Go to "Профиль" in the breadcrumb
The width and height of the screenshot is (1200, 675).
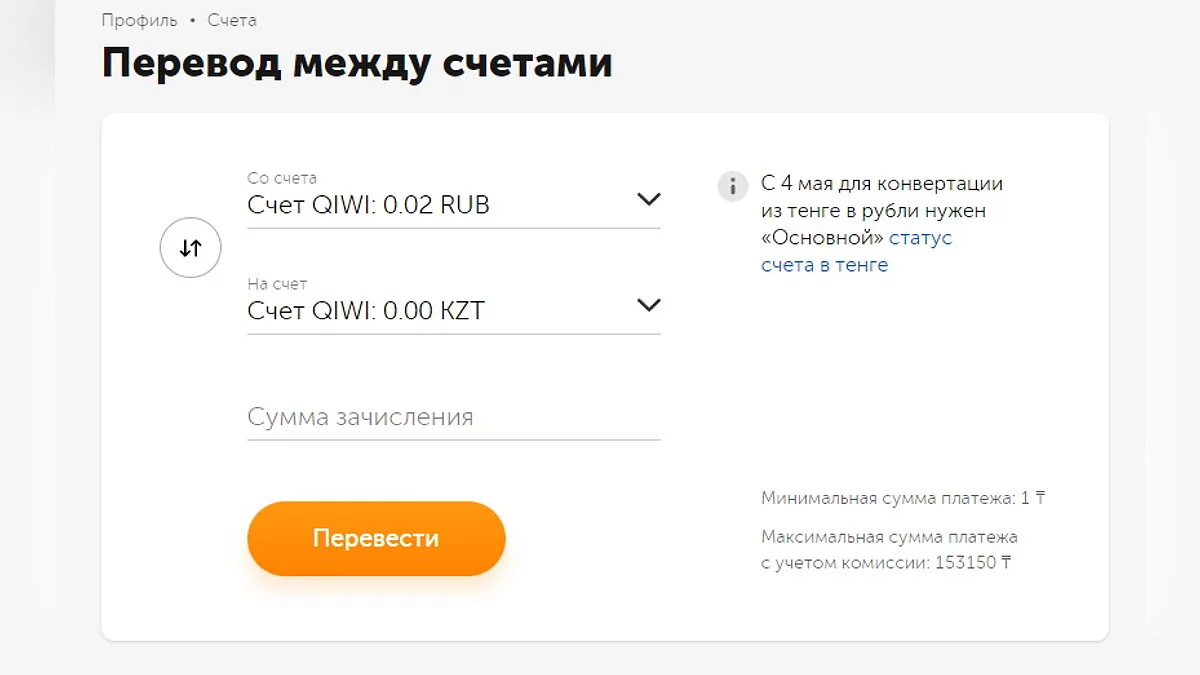click(139, 20)
